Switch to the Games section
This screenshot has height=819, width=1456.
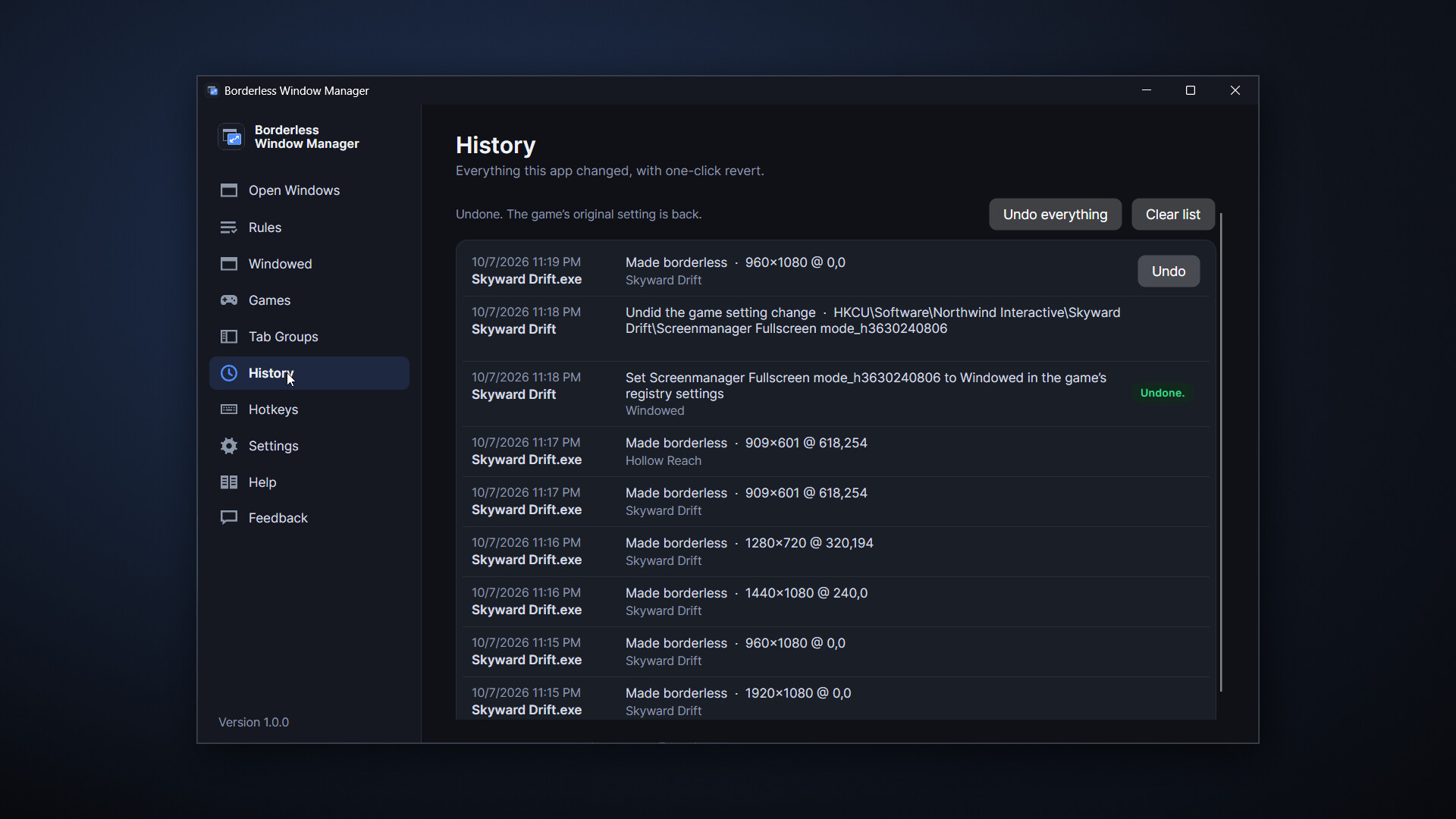pyautogui.click(x=309, y=300)
